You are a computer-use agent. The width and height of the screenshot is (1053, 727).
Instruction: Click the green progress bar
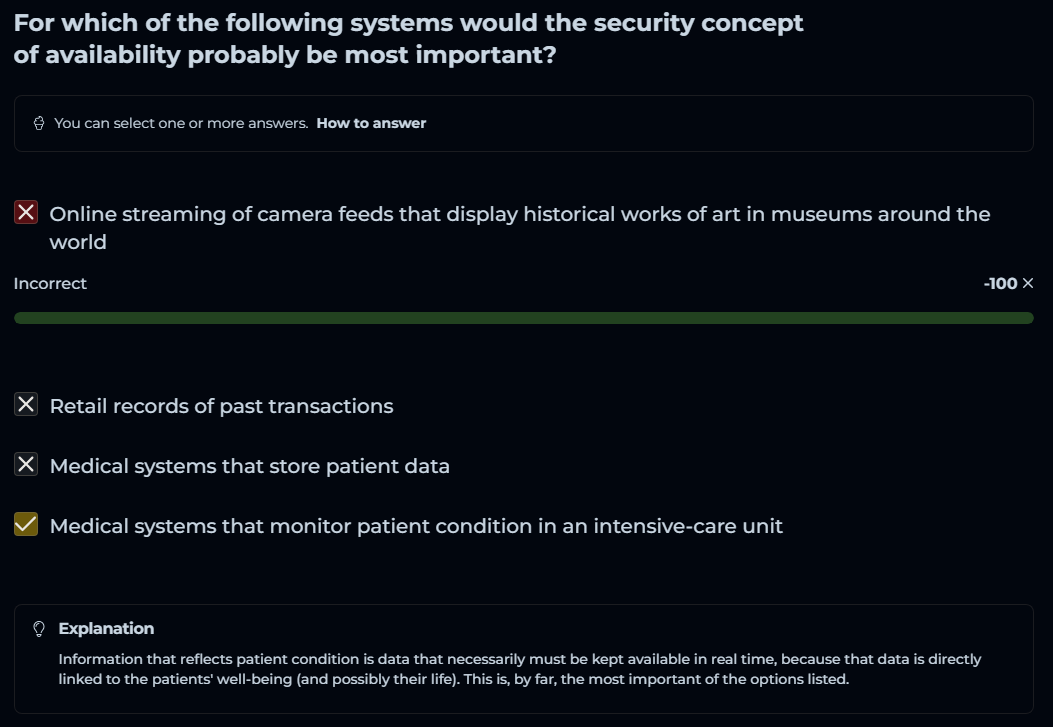coord(523,318)
